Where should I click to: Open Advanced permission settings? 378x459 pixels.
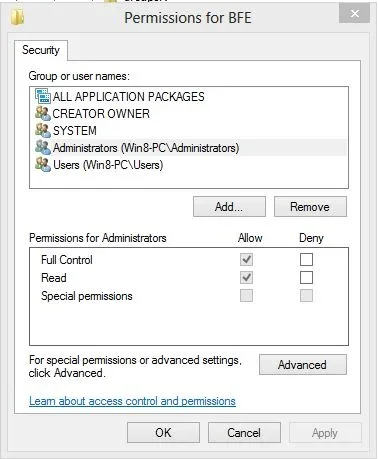point(303,365)
